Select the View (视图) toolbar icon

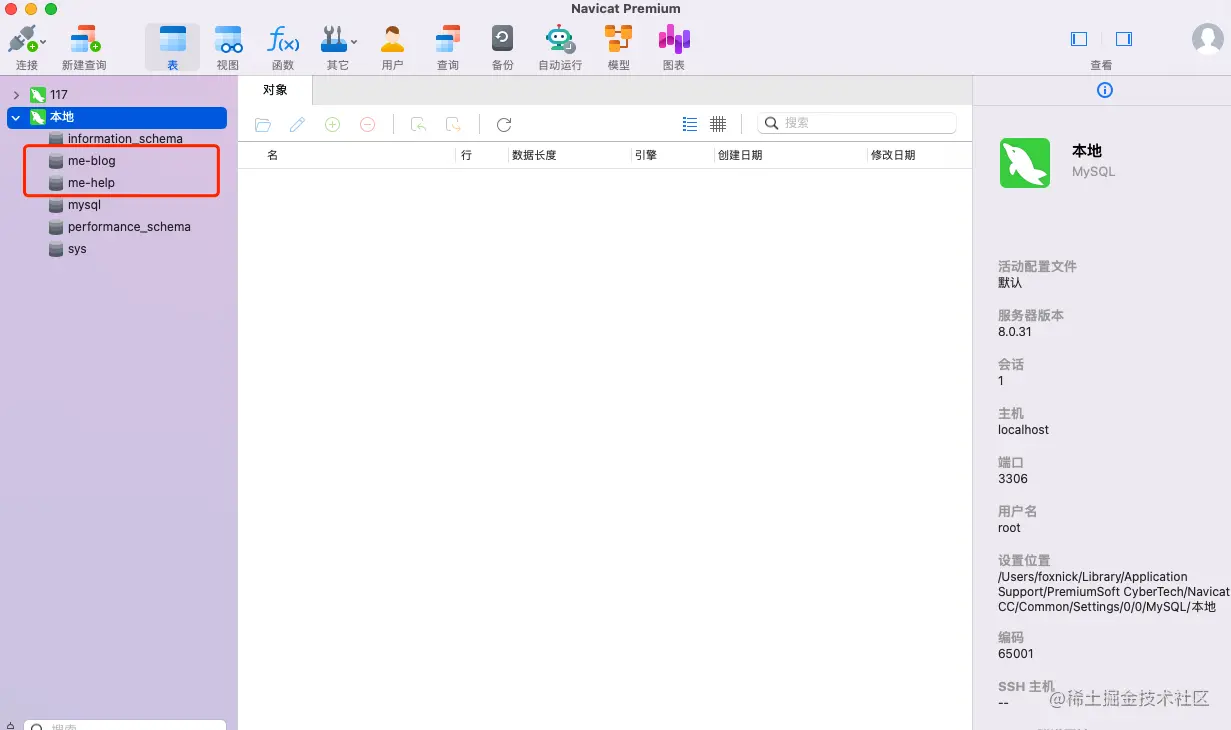tap(228, 40)
